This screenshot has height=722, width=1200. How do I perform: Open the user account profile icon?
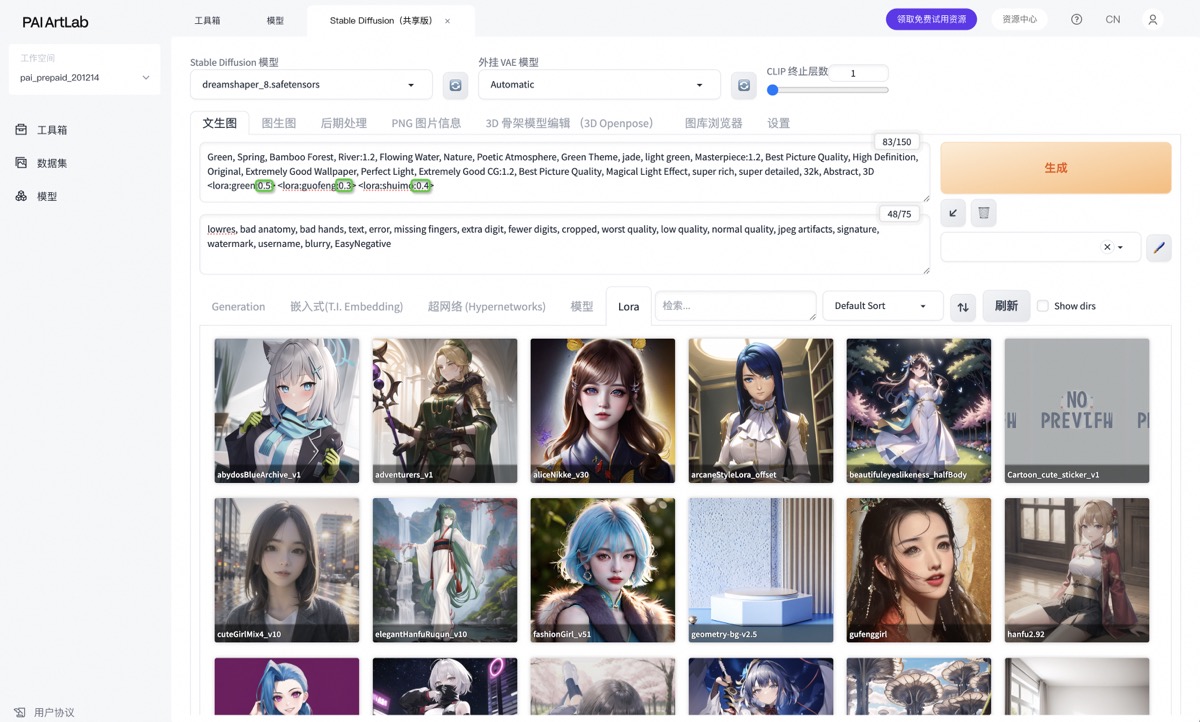[x=1153, y=19]
